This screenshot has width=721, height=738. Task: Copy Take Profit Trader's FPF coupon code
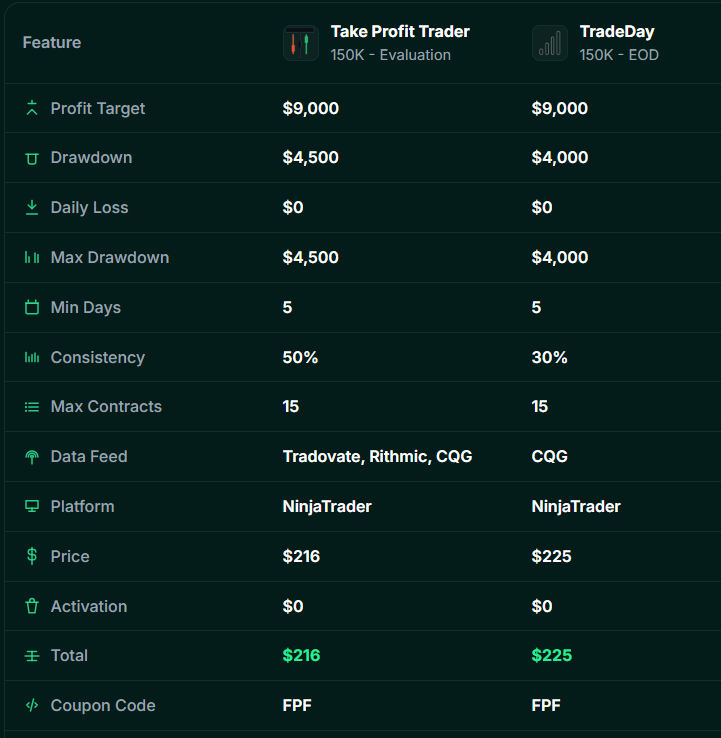[297, 706]
